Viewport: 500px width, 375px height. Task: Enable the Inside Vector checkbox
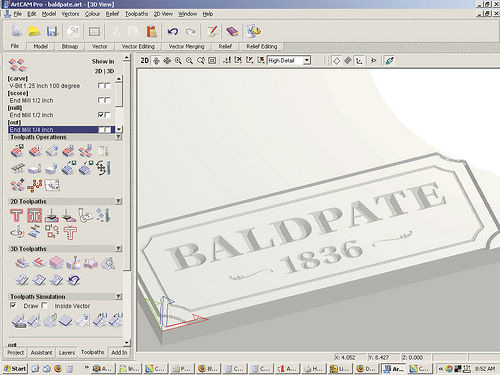pyautogui.click(x=45, y=305)
